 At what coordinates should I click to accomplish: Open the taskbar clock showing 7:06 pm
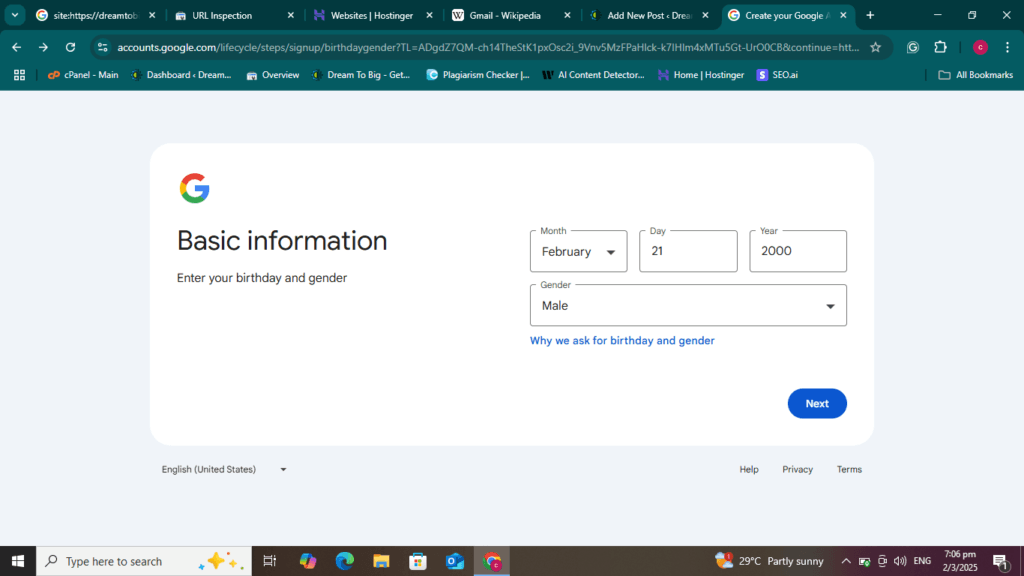coord(960,561)
